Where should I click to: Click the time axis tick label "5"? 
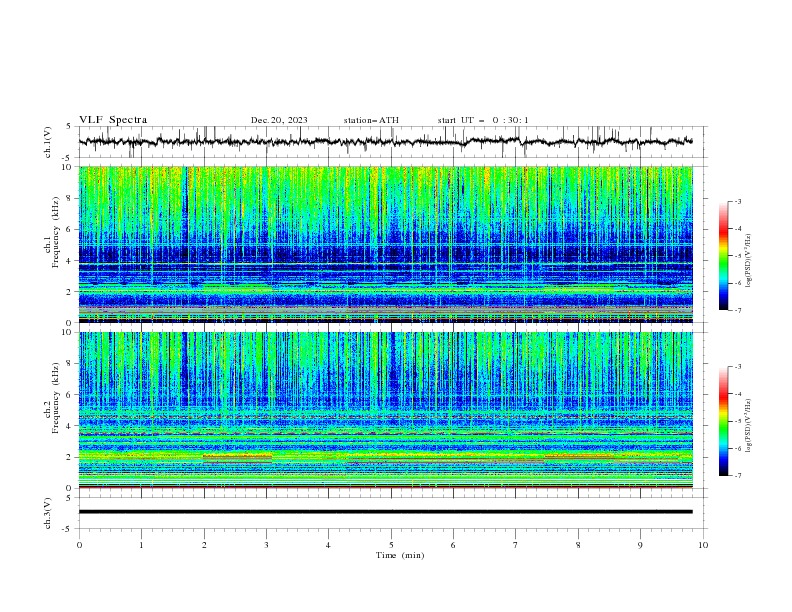tap(391, 545)
